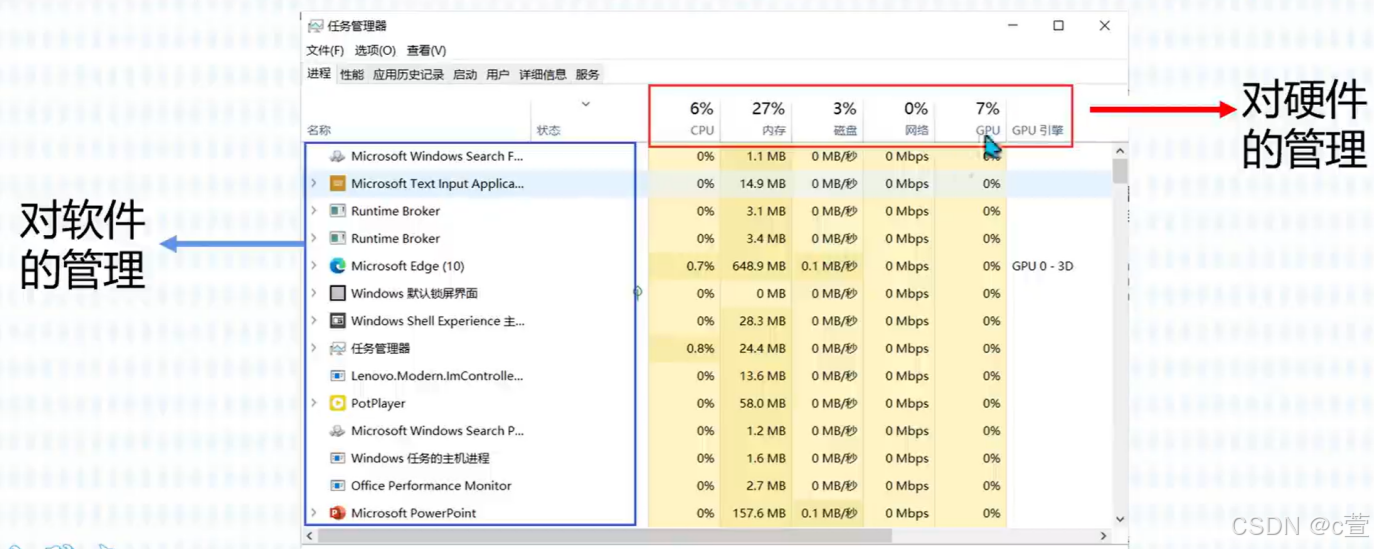Click the vertical scrollbar thumb

[1120, 172]
